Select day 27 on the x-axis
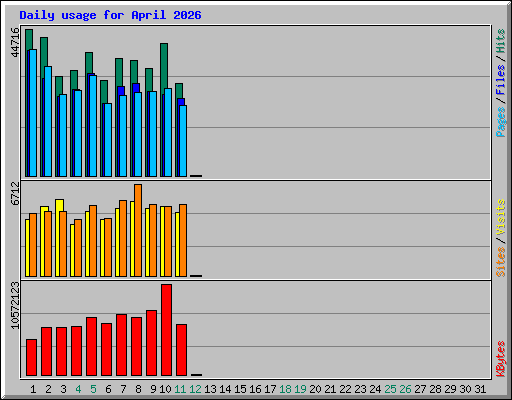512x400 pixels. 420,389
